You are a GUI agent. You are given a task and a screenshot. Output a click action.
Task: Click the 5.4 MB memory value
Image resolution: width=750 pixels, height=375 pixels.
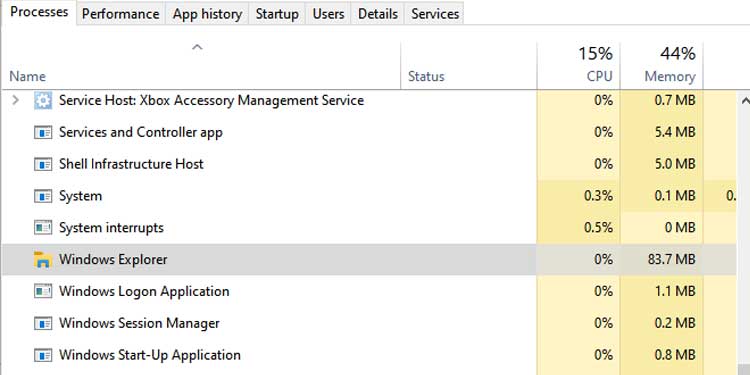point(674,132)
